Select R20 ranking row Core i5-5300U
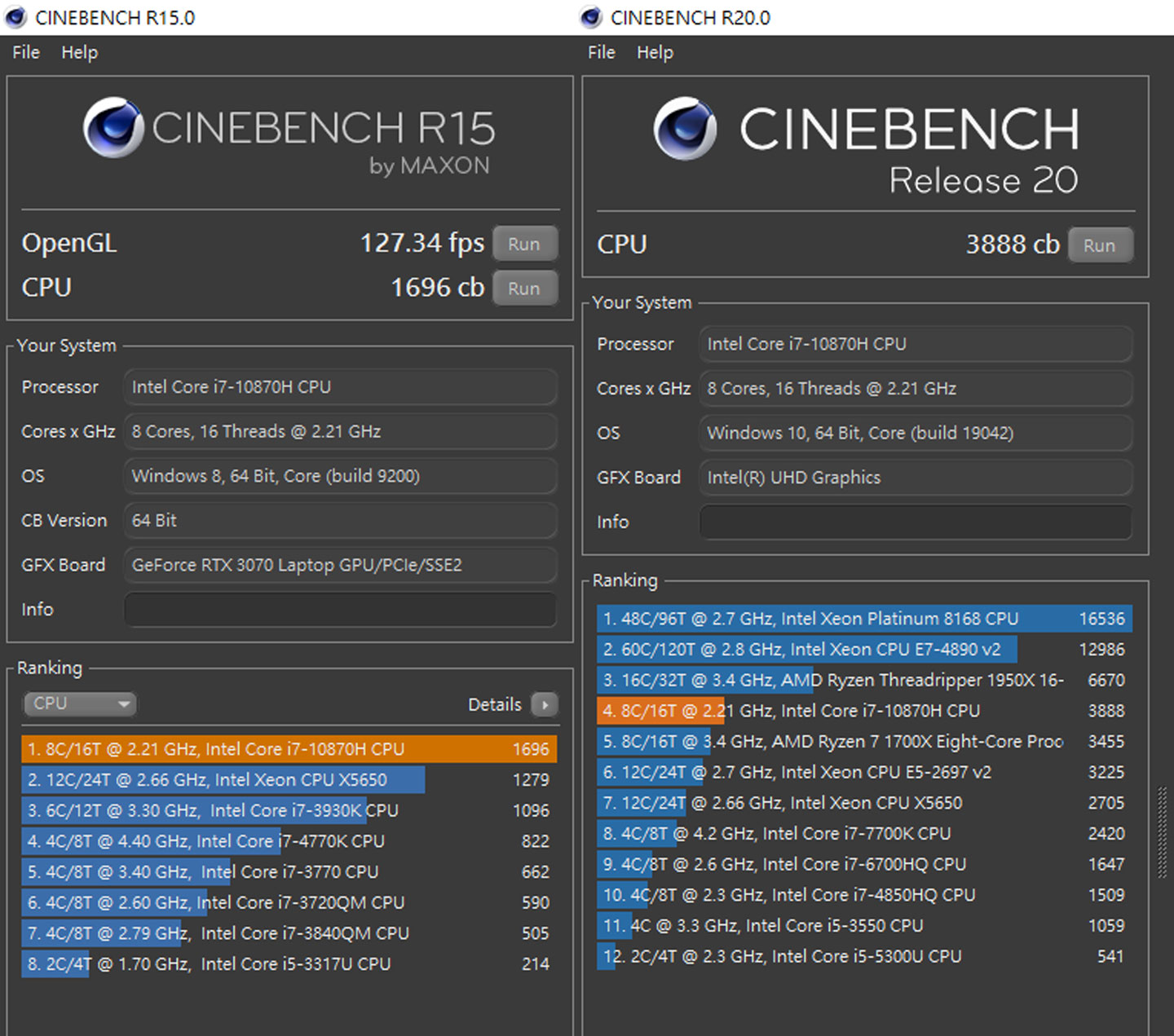The width and height of the screenshot is (1174, 1036). click(x=865, y=957)
